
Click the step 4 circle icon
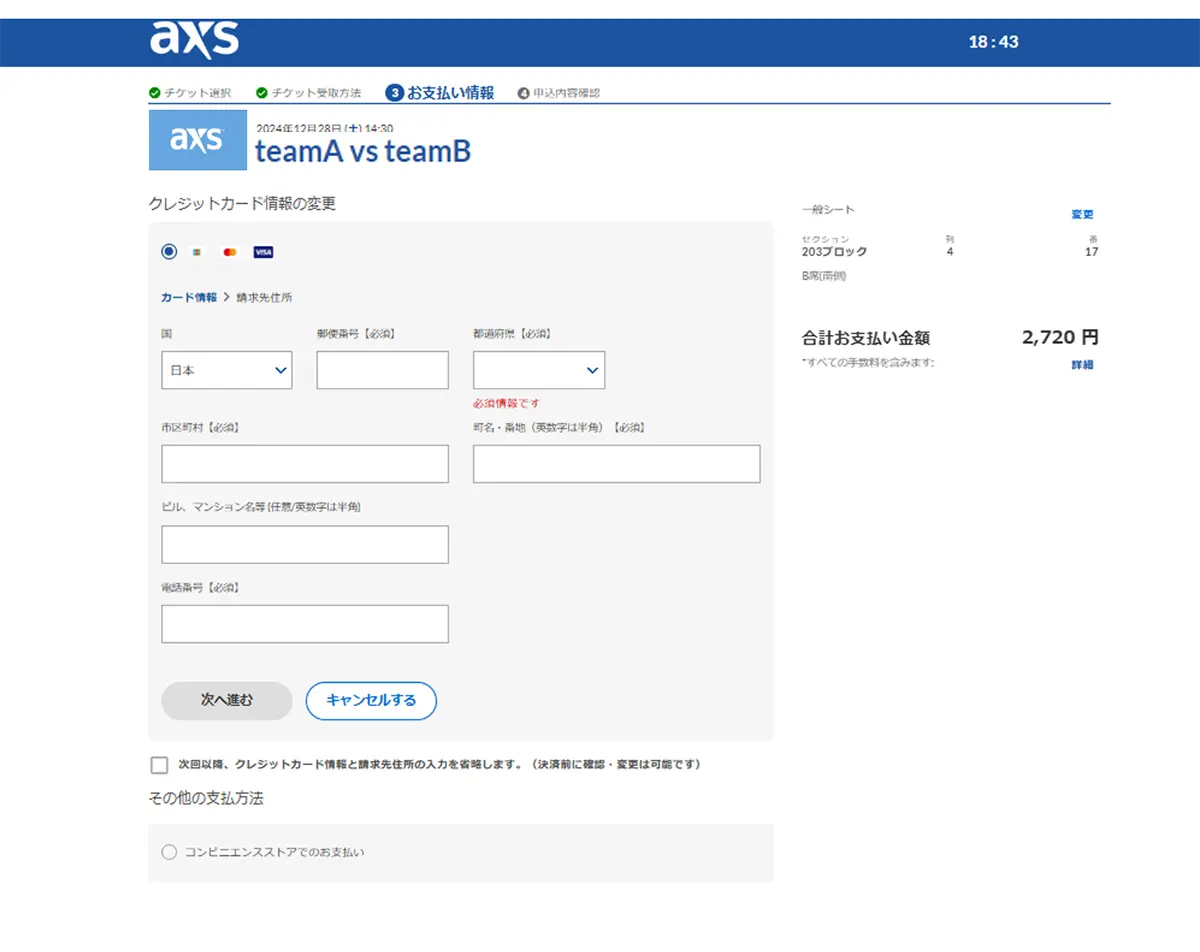coord(523,93)
